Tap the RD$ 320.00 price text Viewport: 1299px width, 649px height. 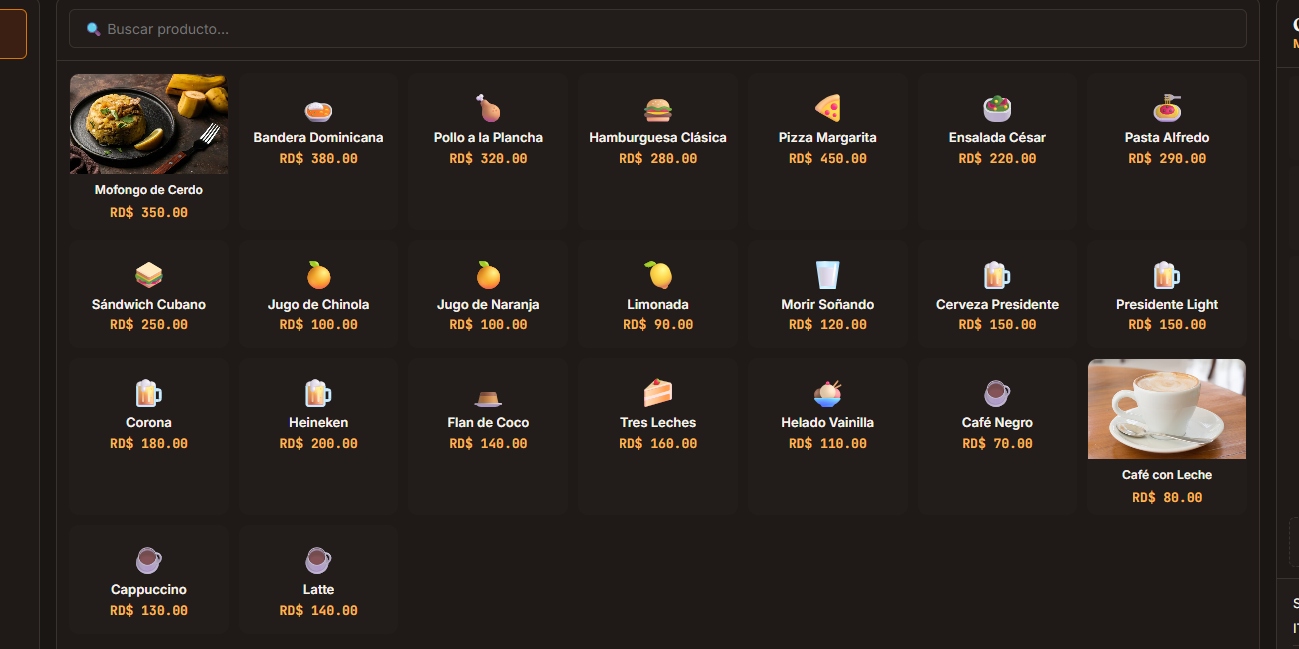[x=488, y=158]
